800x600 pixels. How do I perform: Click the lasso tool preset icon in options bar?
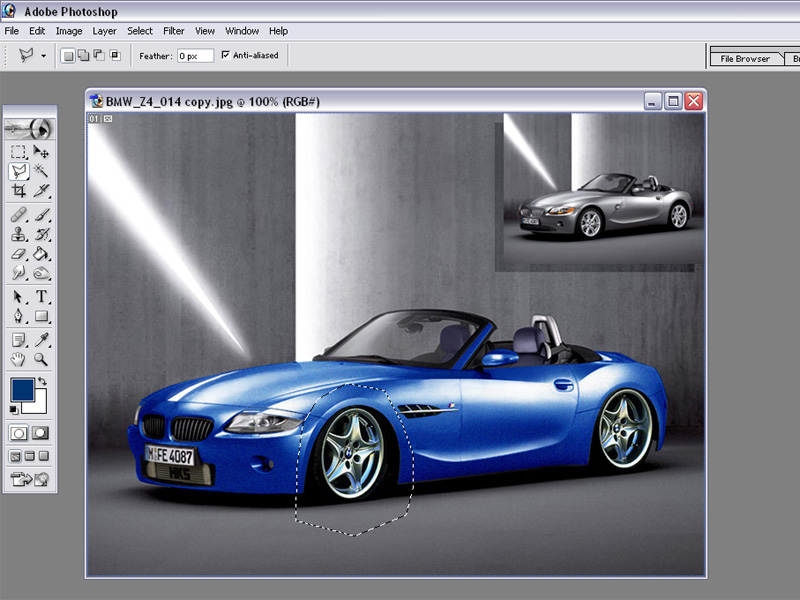[x=26, y=55]
